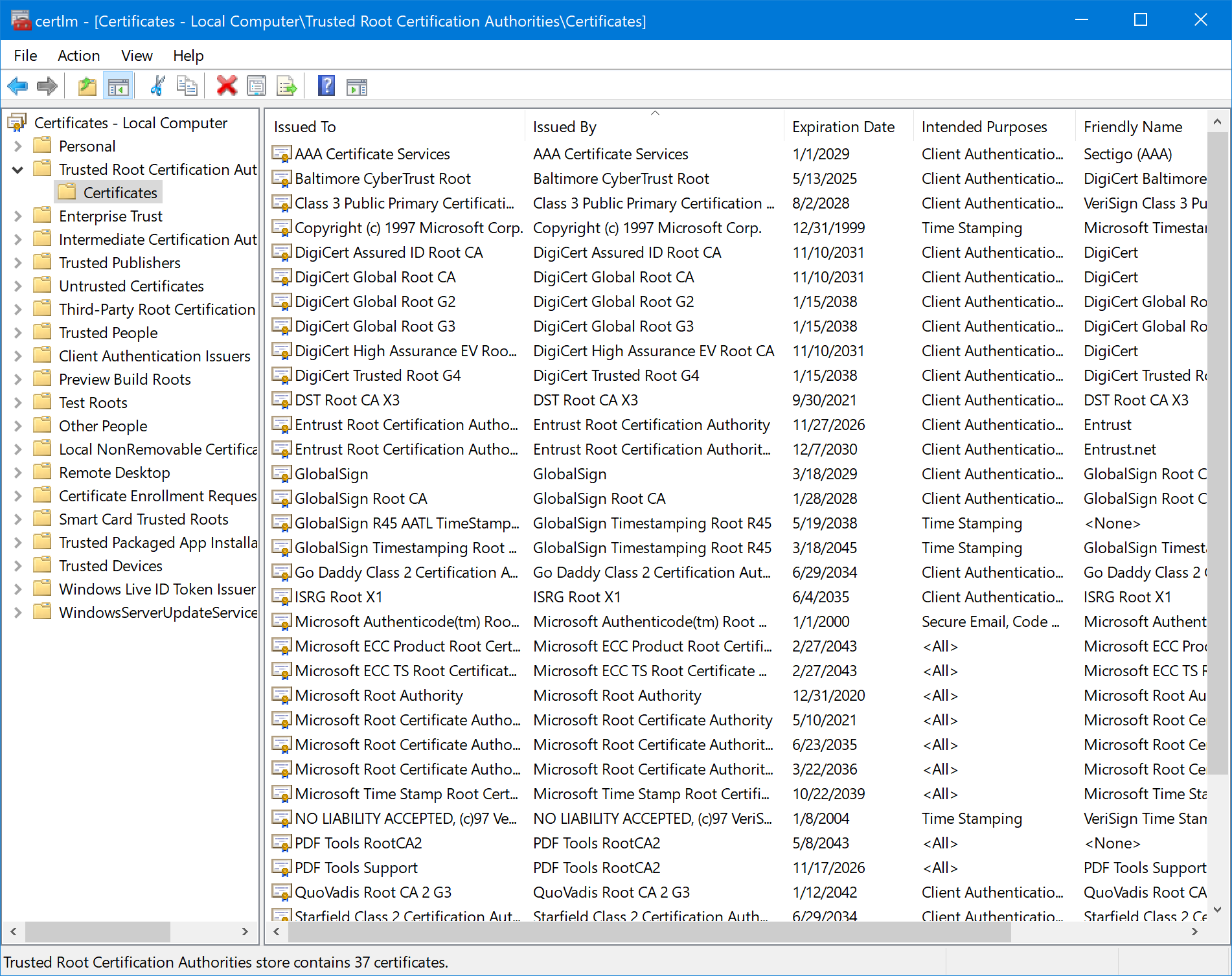This screenshot has width=1232, height=976.
Task: Select the Baltimore CyberTrust Root certificate
Action: click(x=383, y=179)
